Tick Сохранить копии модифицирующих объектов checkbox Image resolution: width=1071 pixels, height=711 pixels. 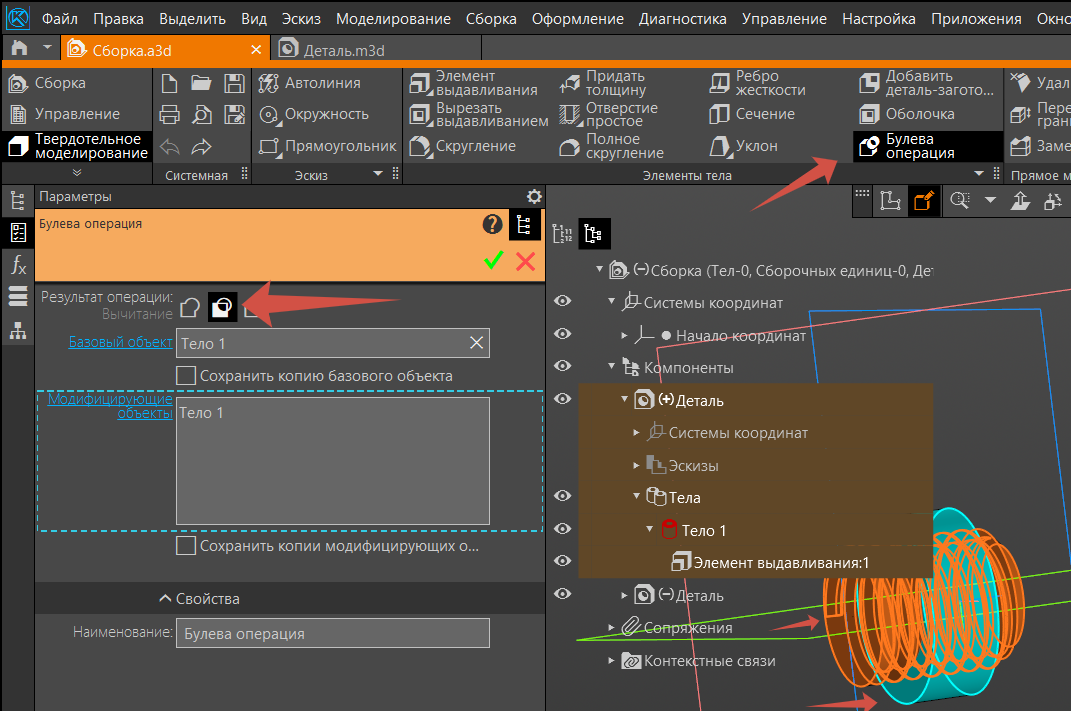[x=185, y=546]
